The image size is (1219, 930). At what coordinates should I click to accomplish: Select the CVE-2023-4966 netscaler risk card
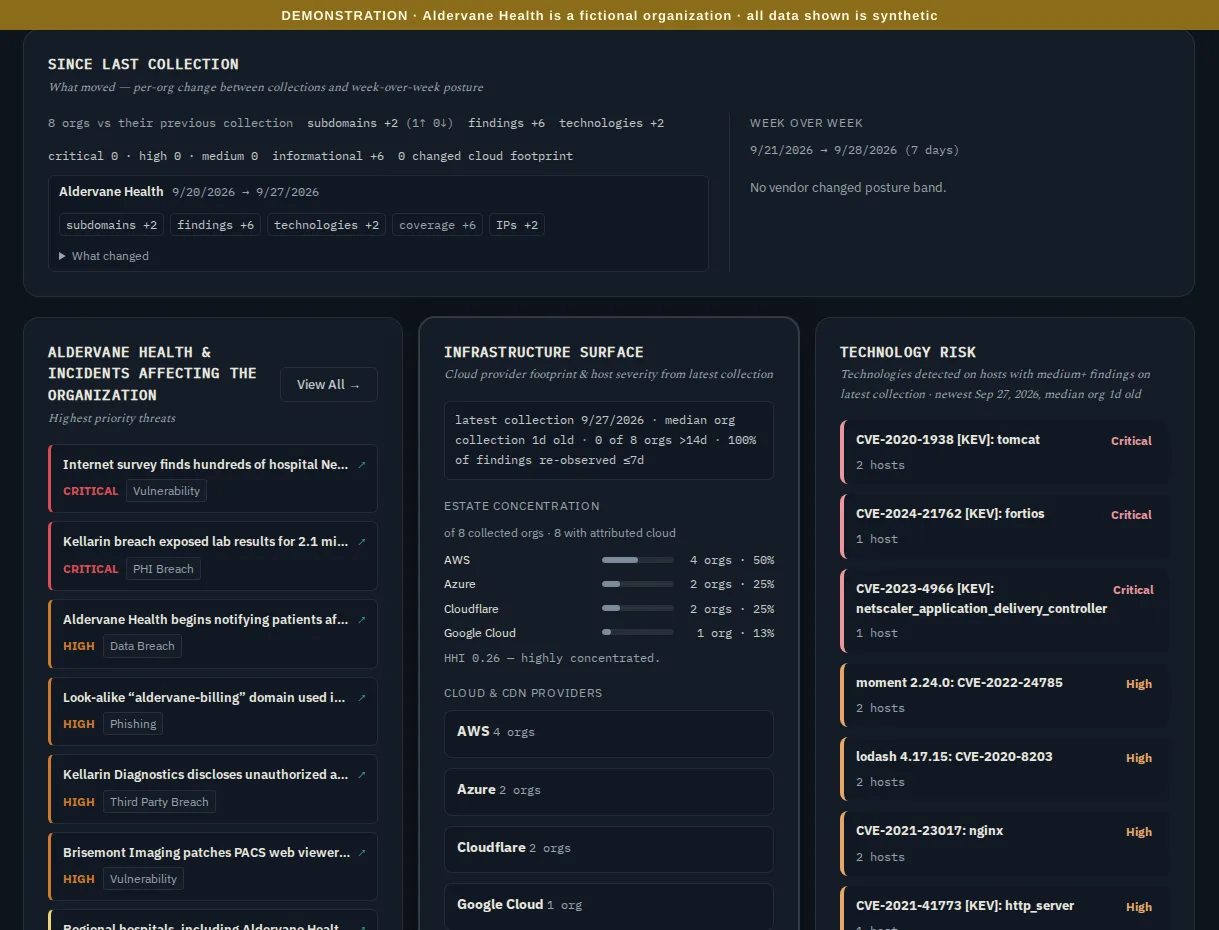coord(1005,610)
